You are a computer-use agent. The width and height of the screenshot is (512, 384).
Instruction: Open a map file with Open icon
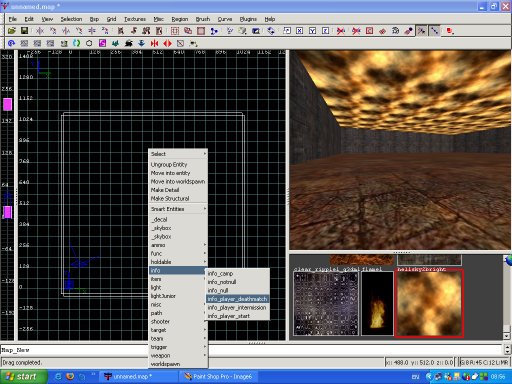coord(12,31)
